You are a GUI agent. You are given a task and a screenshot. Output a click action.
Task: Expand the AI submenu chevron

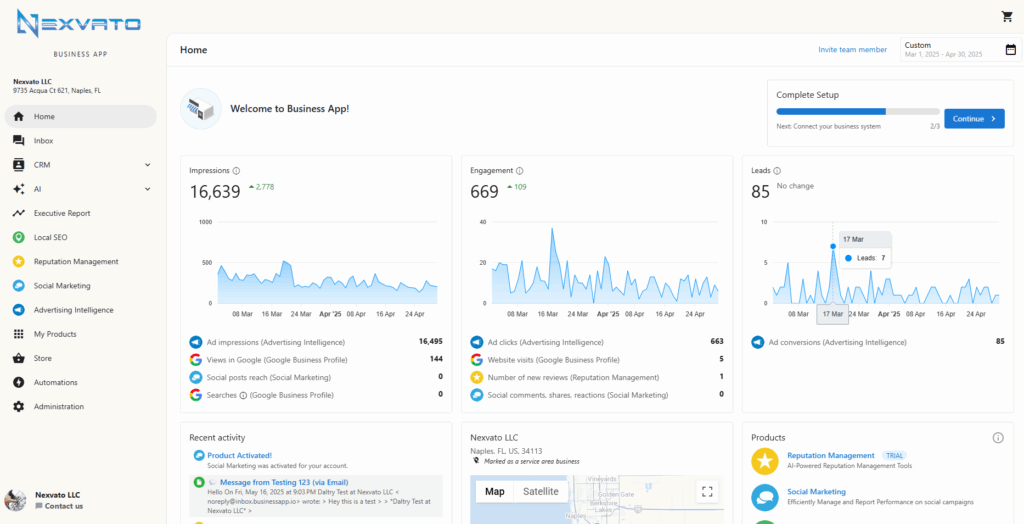(x=148, y=189)
